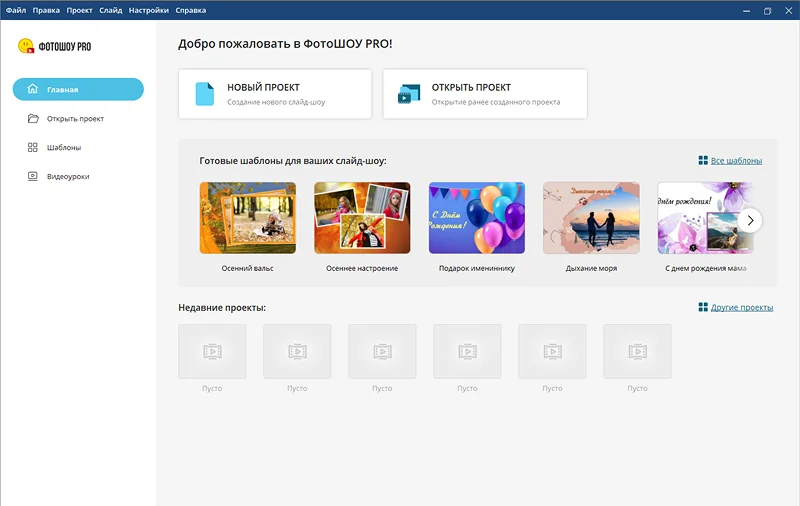Open the Слайд menu
The height and width of the screenshot is (506, 800).
(x=111, y=10)
